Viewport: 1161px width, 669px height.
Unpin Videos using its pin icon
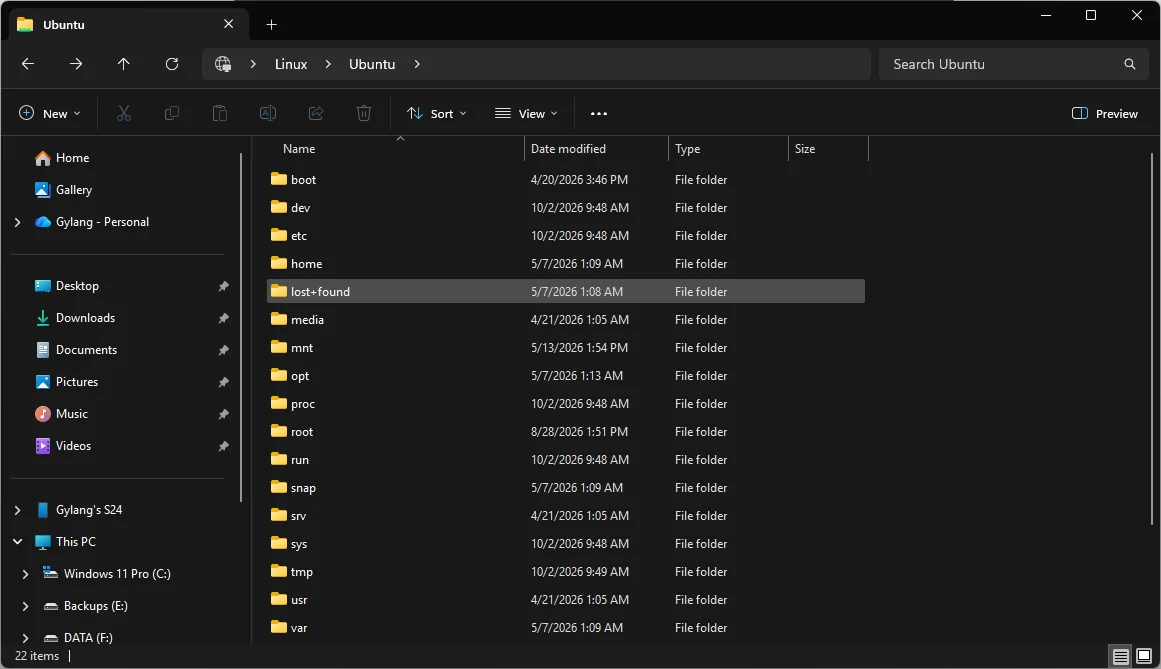(x=223, y=446)
